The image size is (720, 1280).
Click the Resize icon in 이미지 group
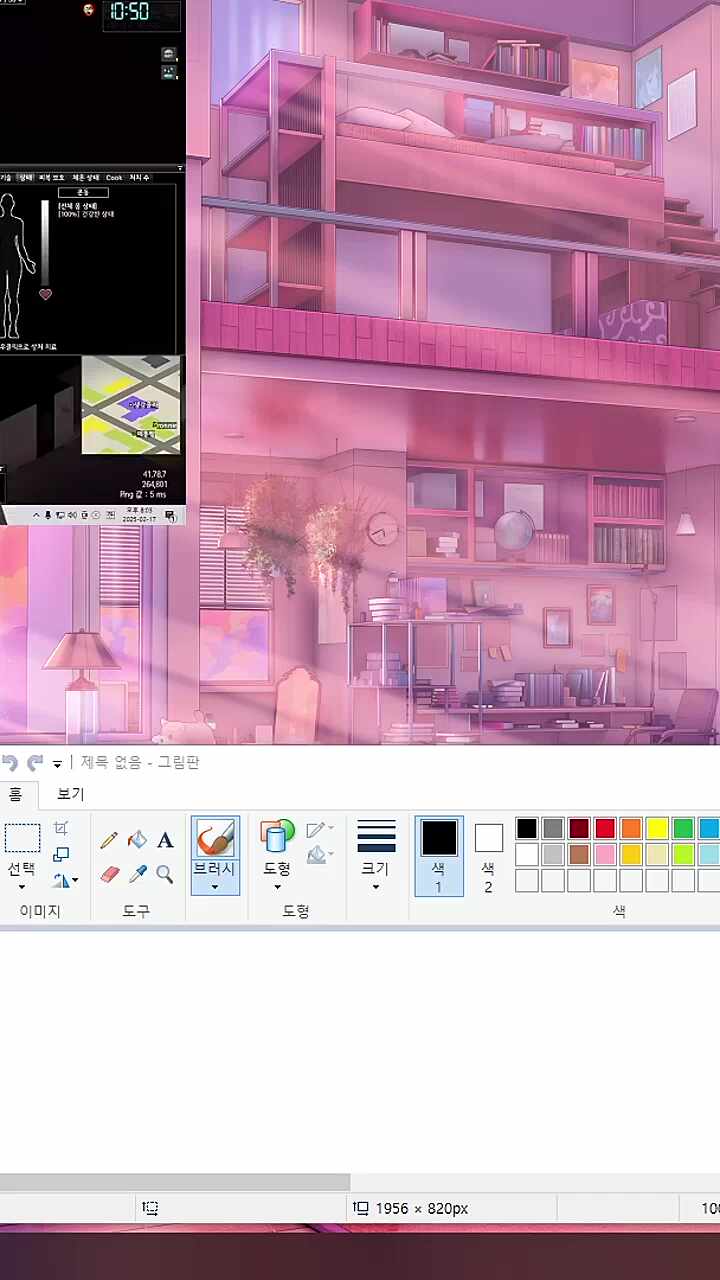click(x=61, y=854)
